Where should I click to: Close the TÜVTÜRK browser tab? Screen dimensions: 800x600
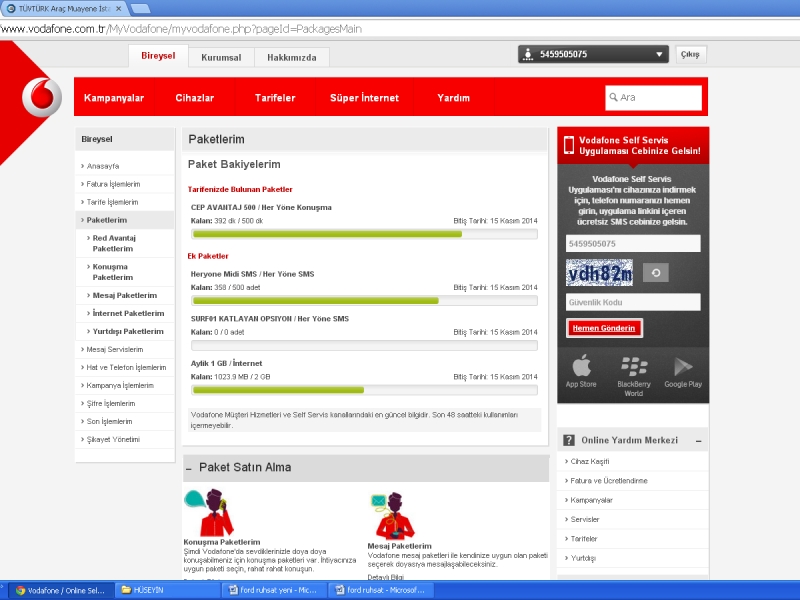(x=118, y=9)
